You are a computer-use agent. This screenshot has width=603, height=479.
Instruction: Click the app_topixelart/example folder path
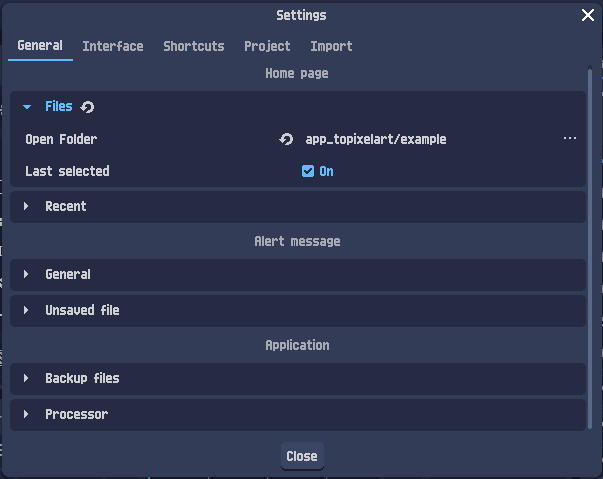point(376,139)
